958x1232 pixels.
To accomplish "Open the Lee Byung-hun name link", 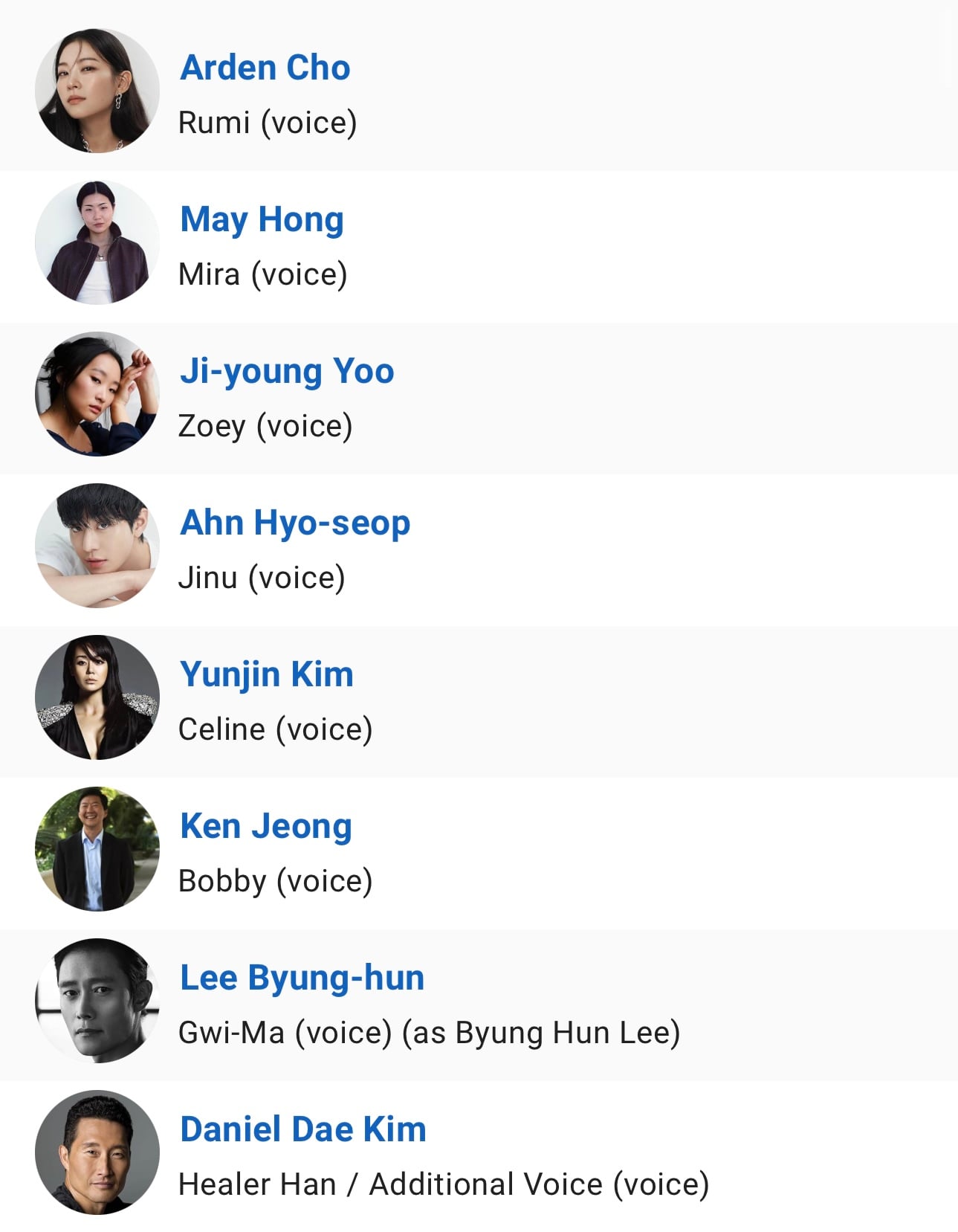I will [302, 978].
